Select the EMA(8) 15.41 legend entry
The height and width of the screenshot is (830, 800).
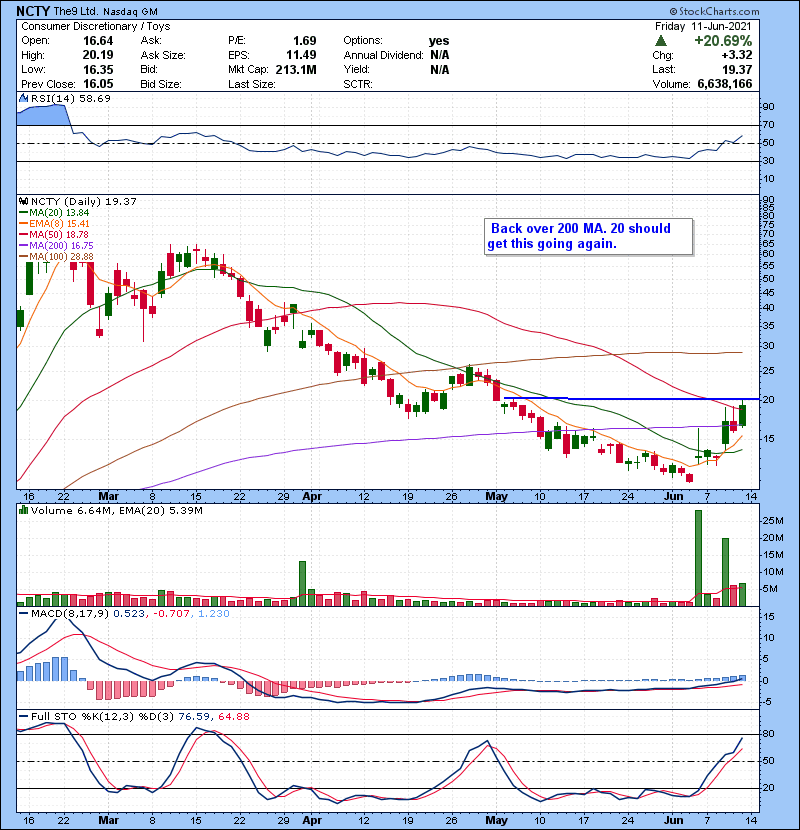(54, 223)
